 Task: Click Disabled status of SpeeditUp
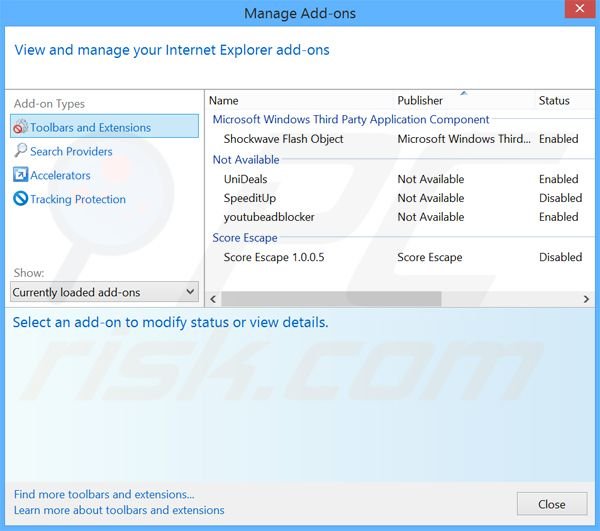pyautogui.click(x=561, y=198)
